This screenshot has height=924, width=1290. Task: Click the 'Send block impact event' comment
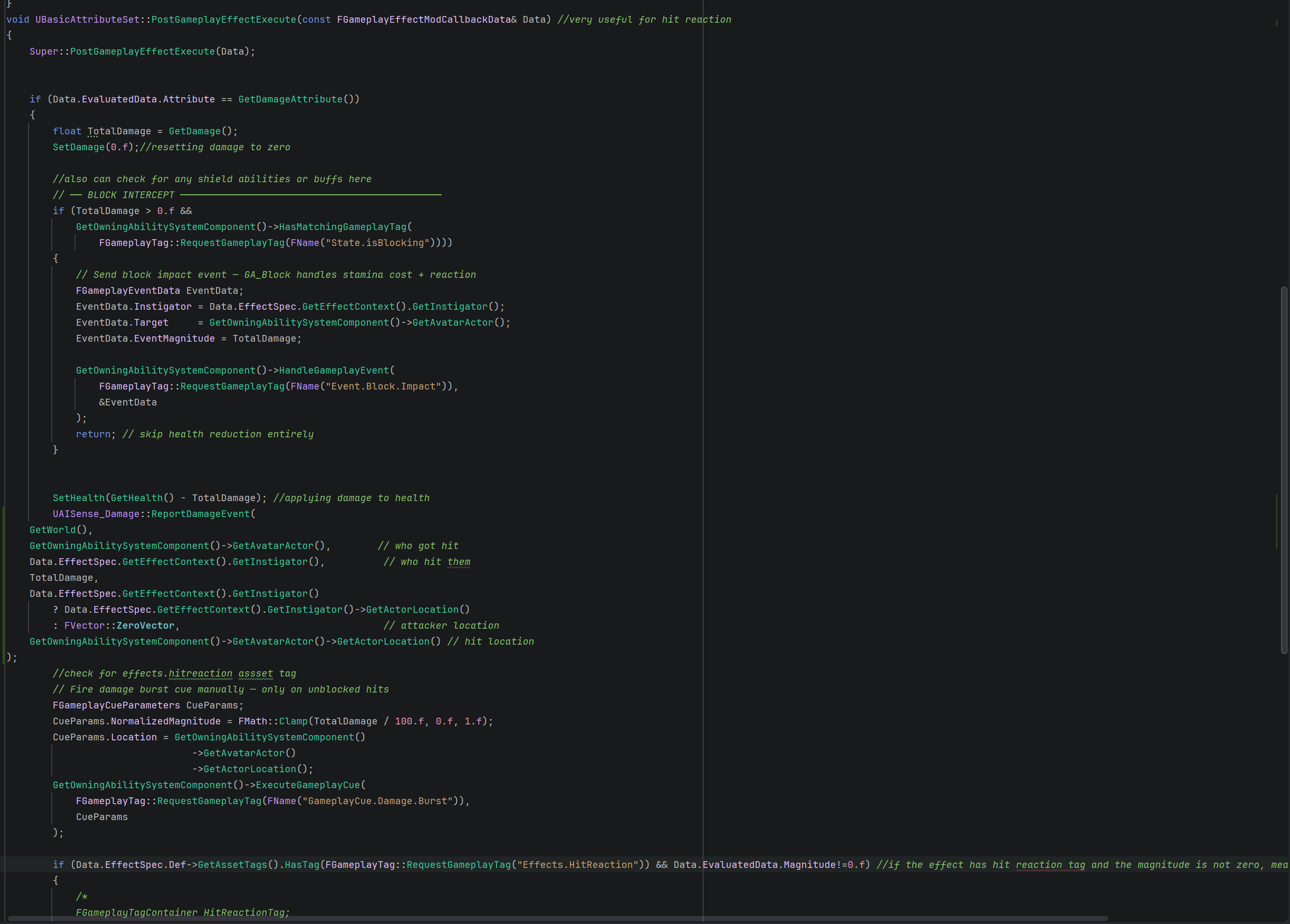pos(276,274)
